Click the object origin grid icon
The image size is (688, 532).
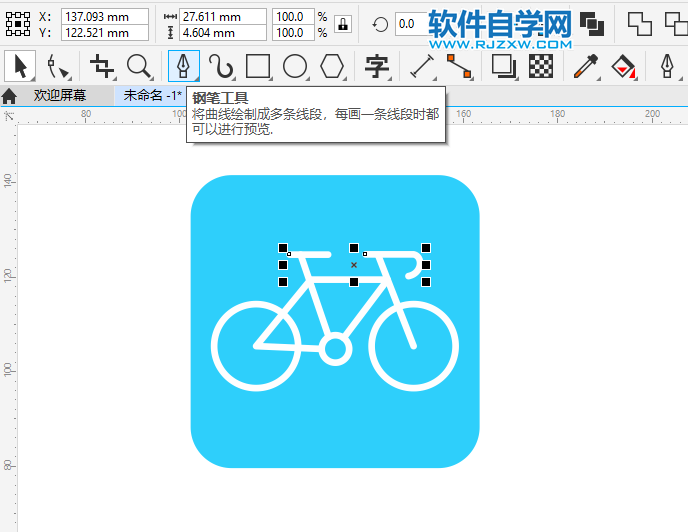click(18, 24)
